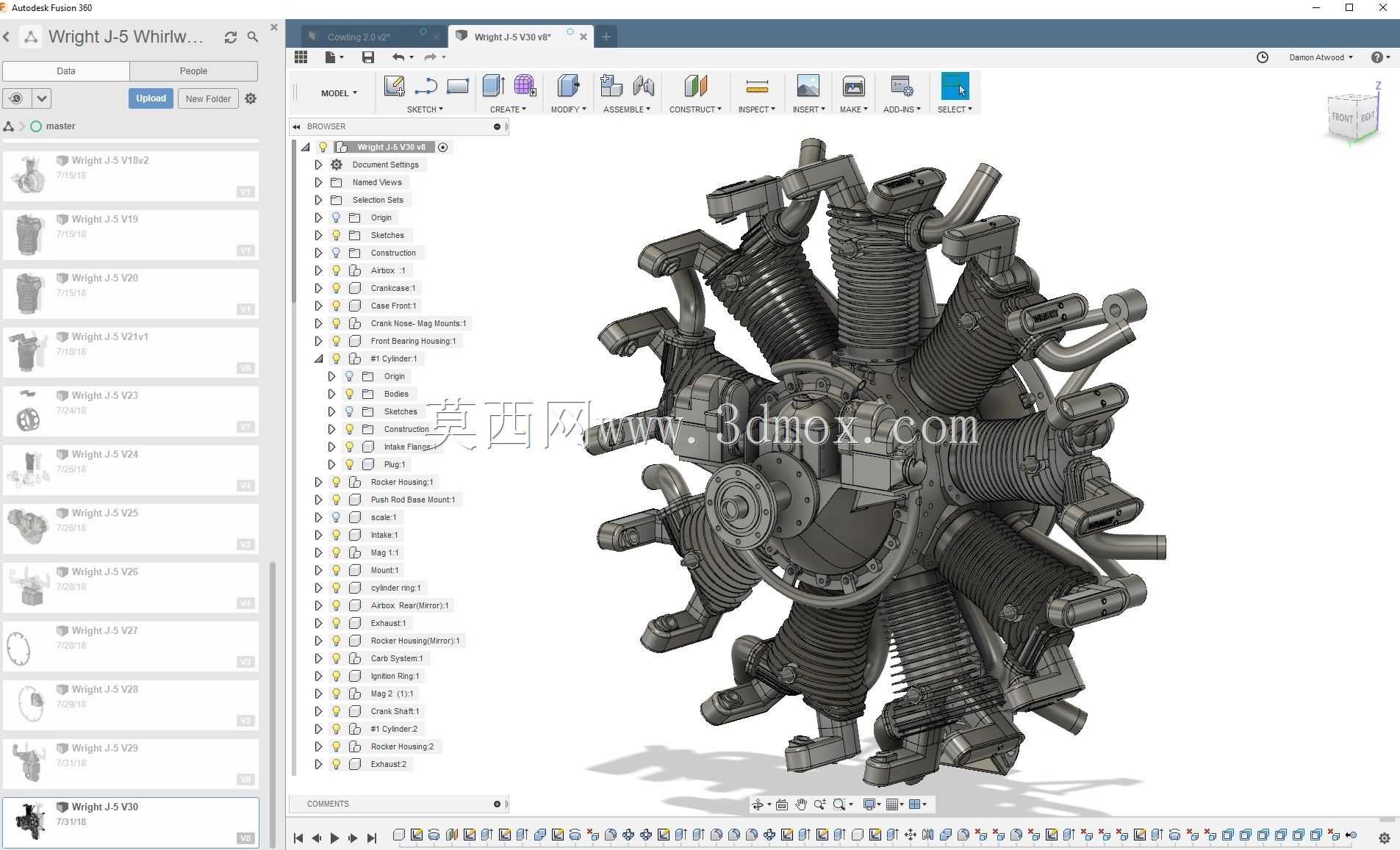1400x850 pixels.
Task: Open the Damon Atwood user dropdown
Action: point(1321,57)
